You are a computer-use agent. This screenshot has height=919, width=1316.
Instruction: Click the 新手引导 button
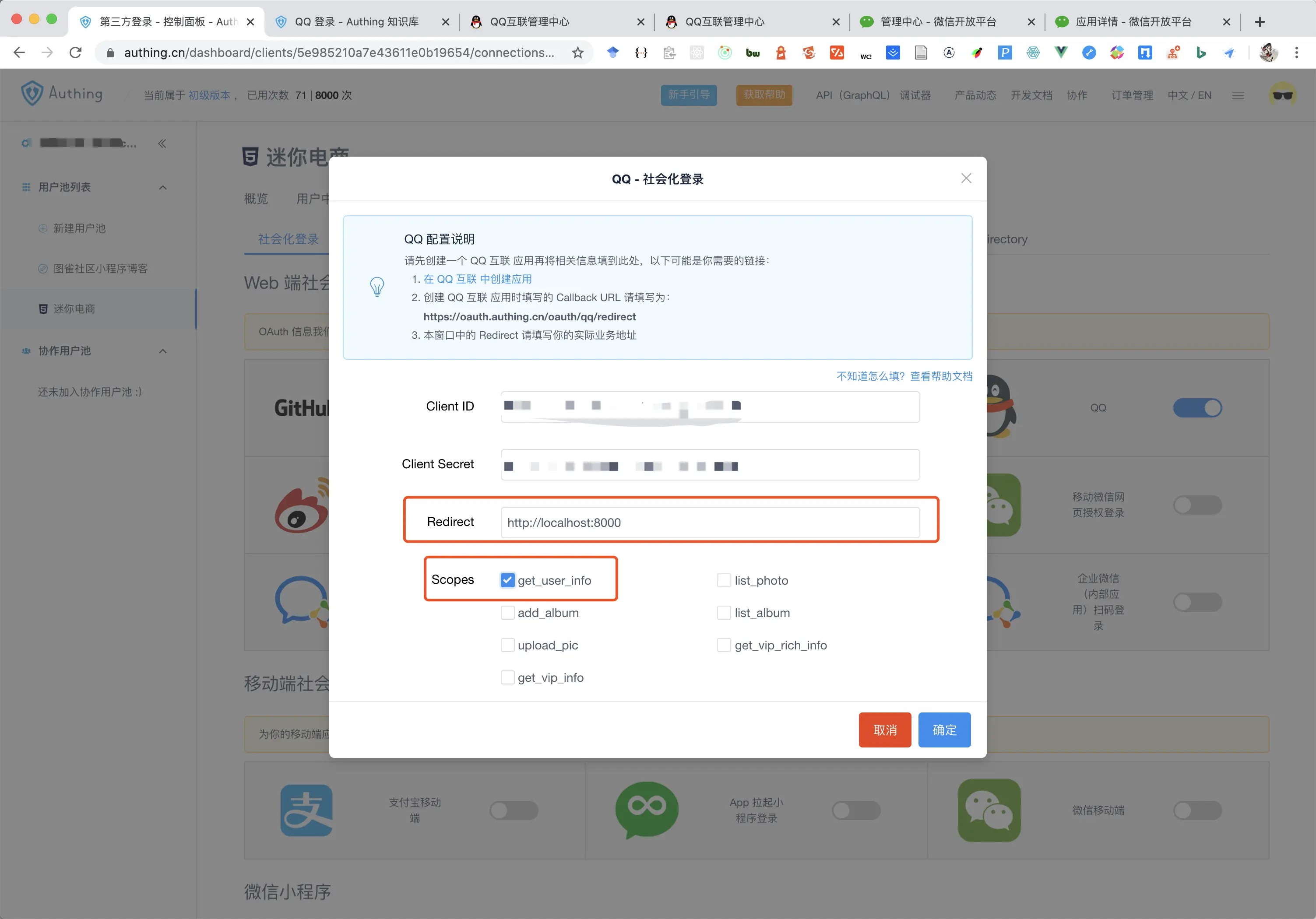point(688,95)
